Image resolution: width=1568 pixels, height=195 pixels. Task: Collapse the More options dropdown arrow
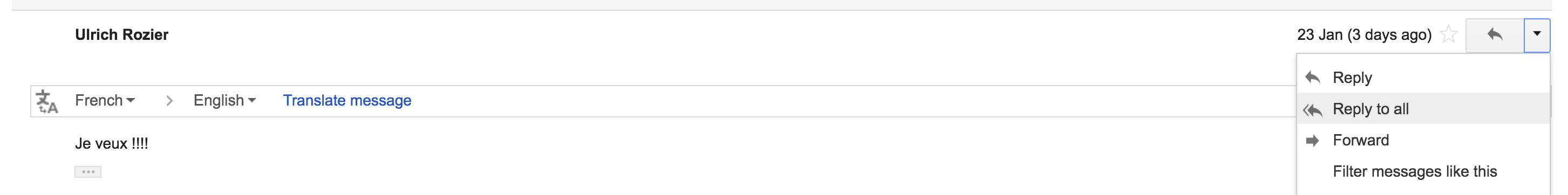point(1537,35)
